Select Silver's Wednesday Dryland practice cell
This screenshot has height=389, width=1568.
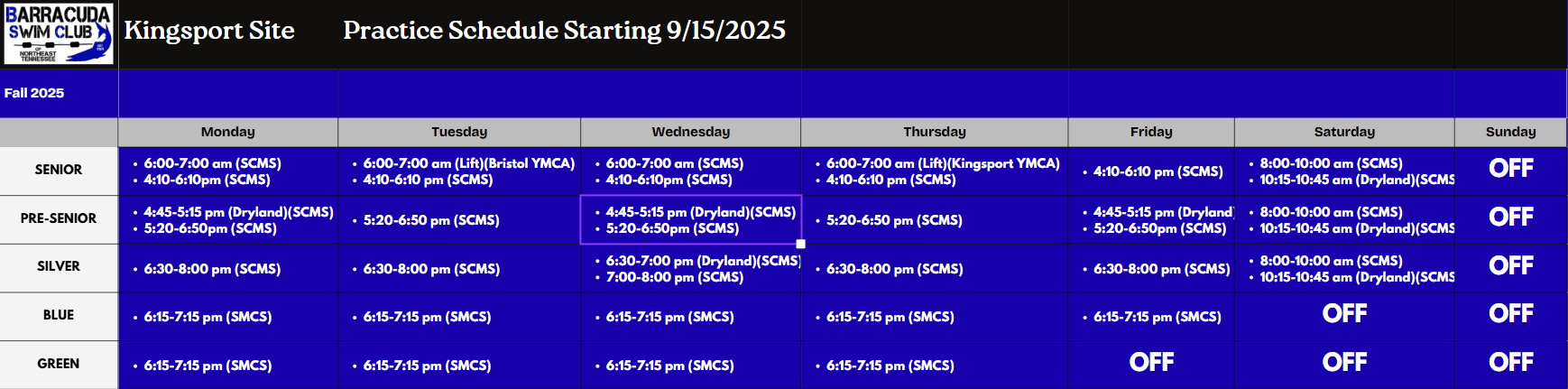coord(690,269)
